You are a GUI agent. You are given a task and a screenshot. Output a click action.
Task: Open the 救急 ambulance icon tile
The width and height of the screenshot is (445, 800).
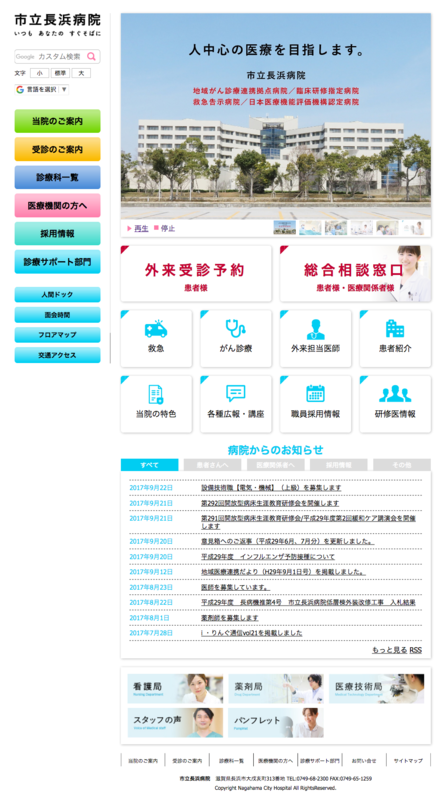(x=156, y=329)
